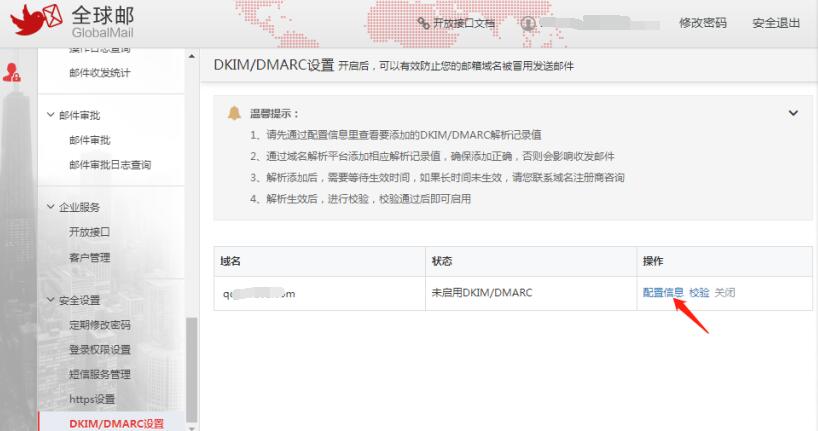Open 邮件审批日志查询 in the sidebar

tap(109, 165)
